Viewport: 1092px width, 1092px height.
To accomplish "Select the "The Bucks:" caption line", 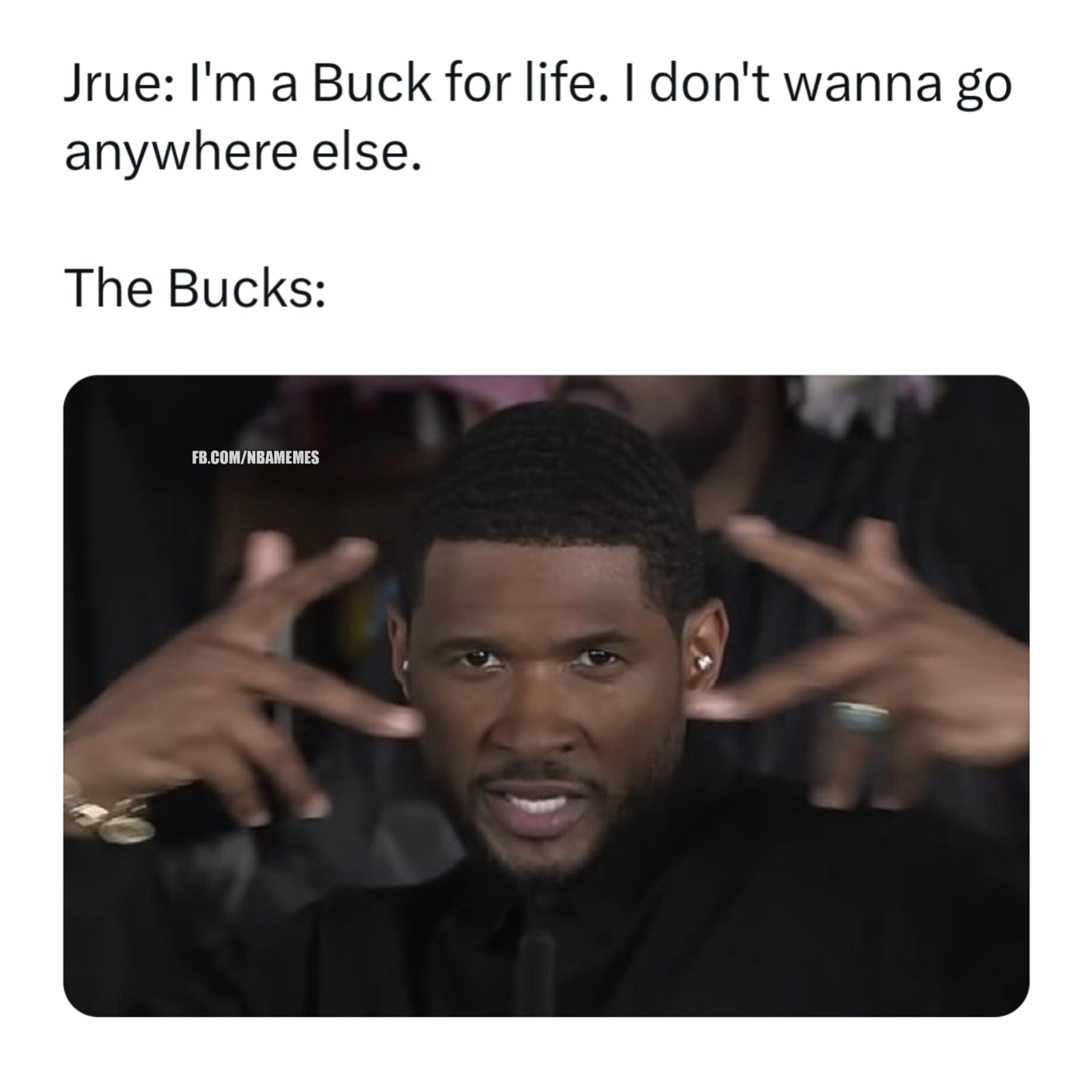I will pyautogui.click(x=195, y=288).
